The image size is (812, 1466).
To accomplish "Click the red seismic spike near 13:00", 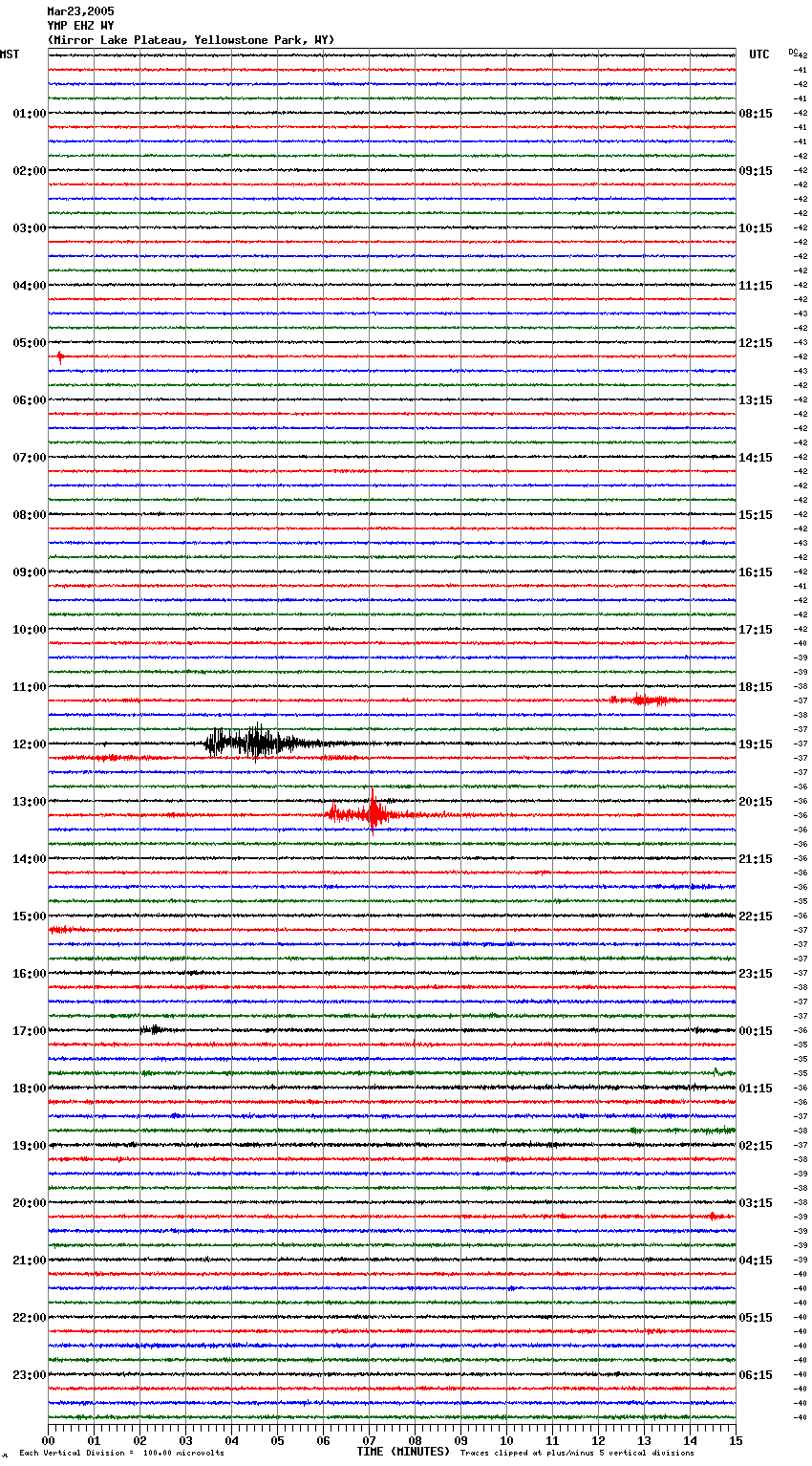I will [x=371, y=813].
